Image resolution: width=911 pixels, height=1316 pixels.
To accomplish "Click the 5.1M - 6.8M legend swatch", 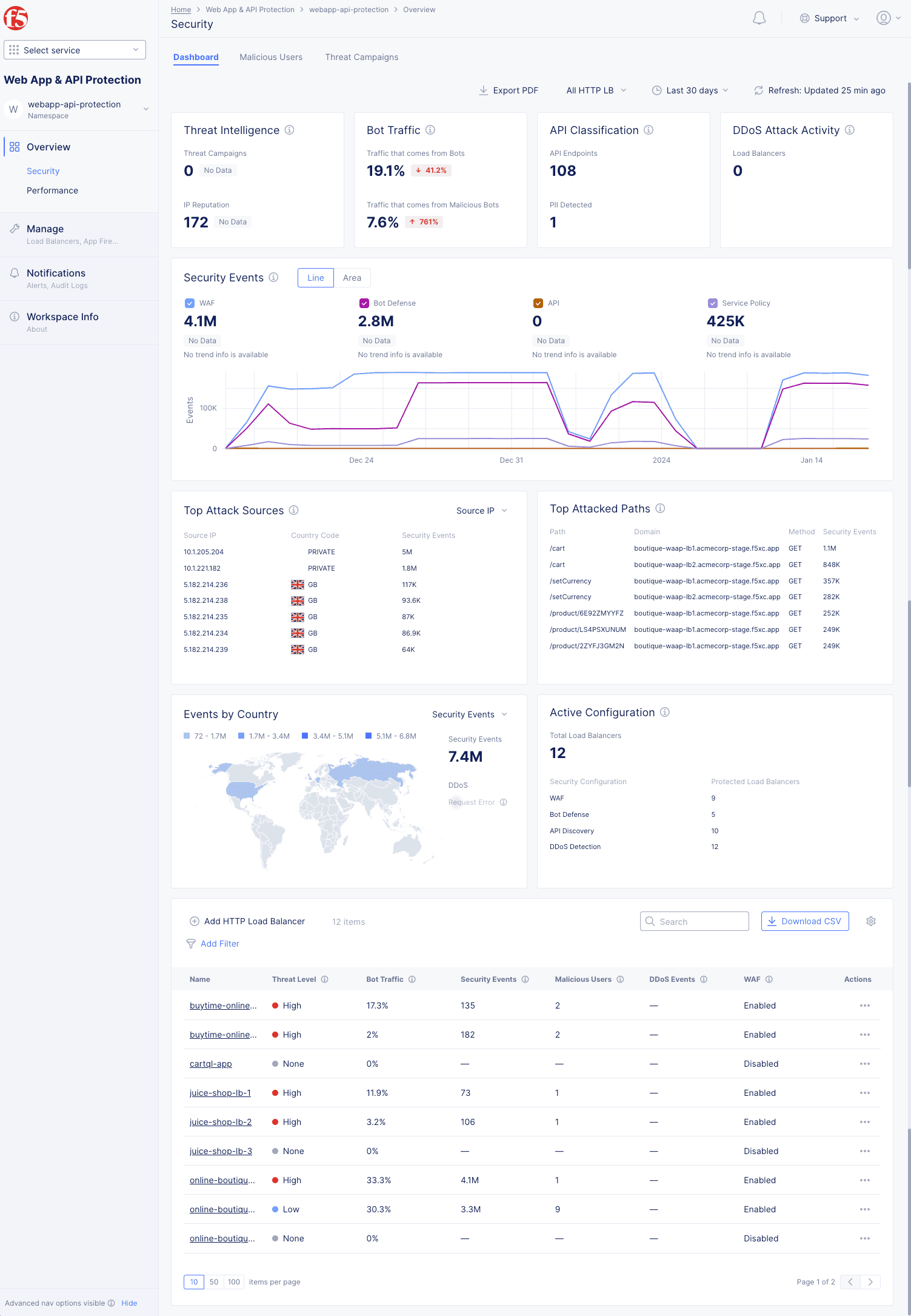I will click(369, 736).
